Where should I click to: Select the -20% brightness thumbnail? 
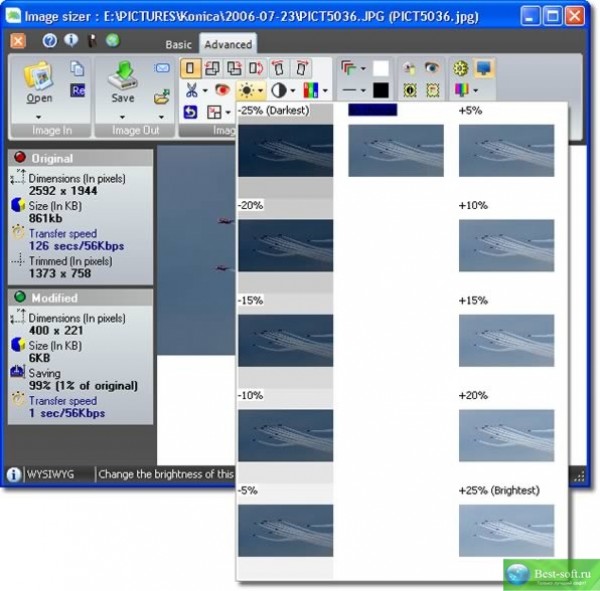(x=285, y=245)
